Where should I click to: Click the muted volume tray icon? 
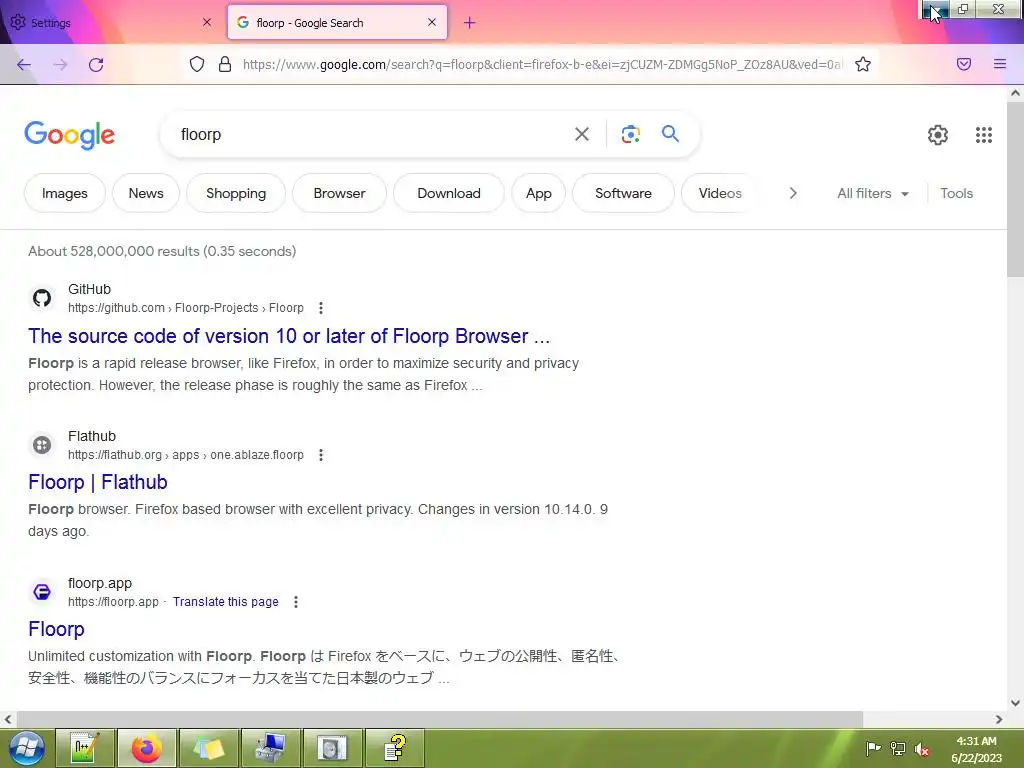922,749
